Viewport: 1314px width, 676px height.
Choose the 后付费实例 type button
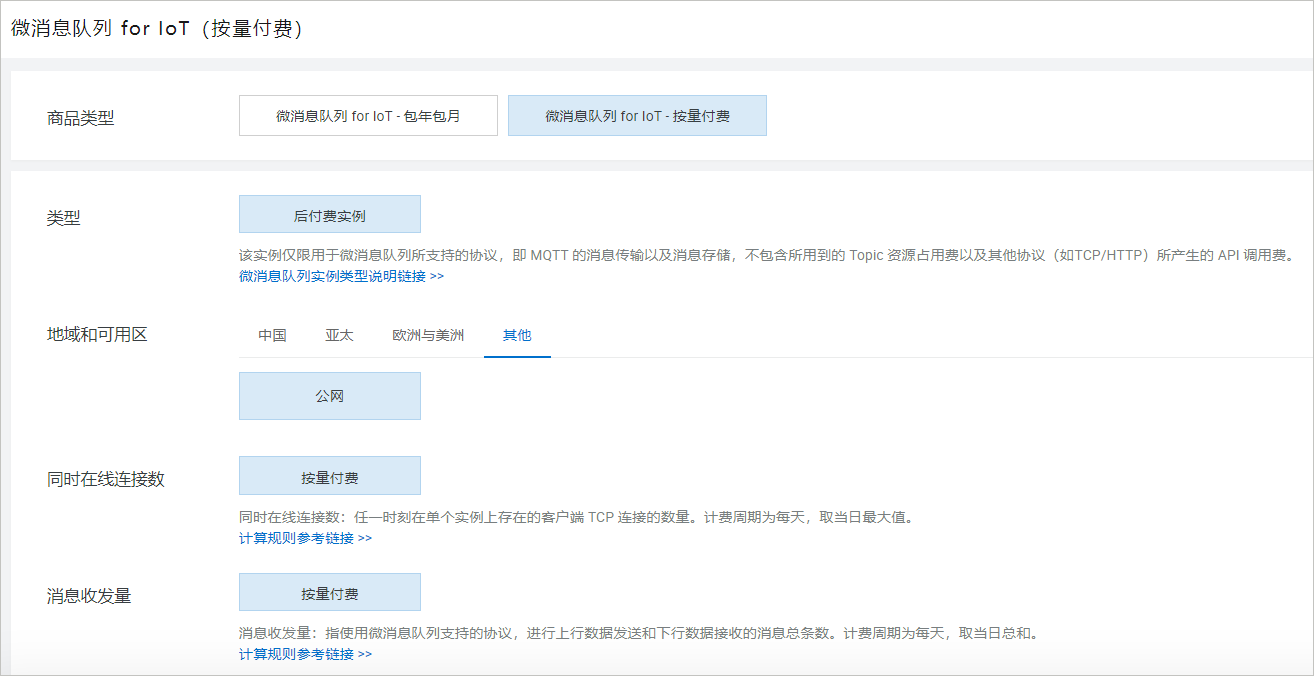(x=330, y=215)
